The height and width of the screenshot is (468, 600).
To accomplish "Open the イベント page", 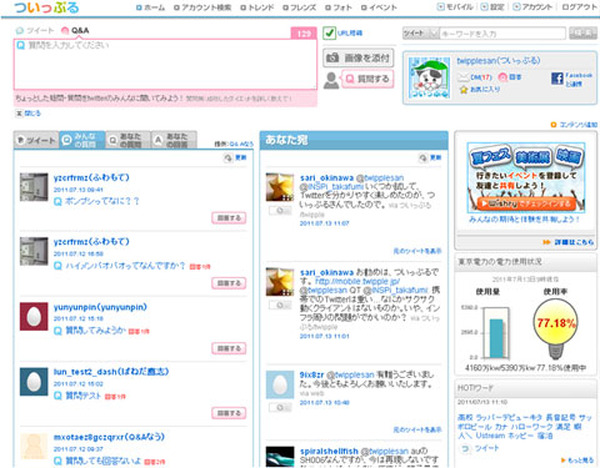I will (x=379, y=7).
